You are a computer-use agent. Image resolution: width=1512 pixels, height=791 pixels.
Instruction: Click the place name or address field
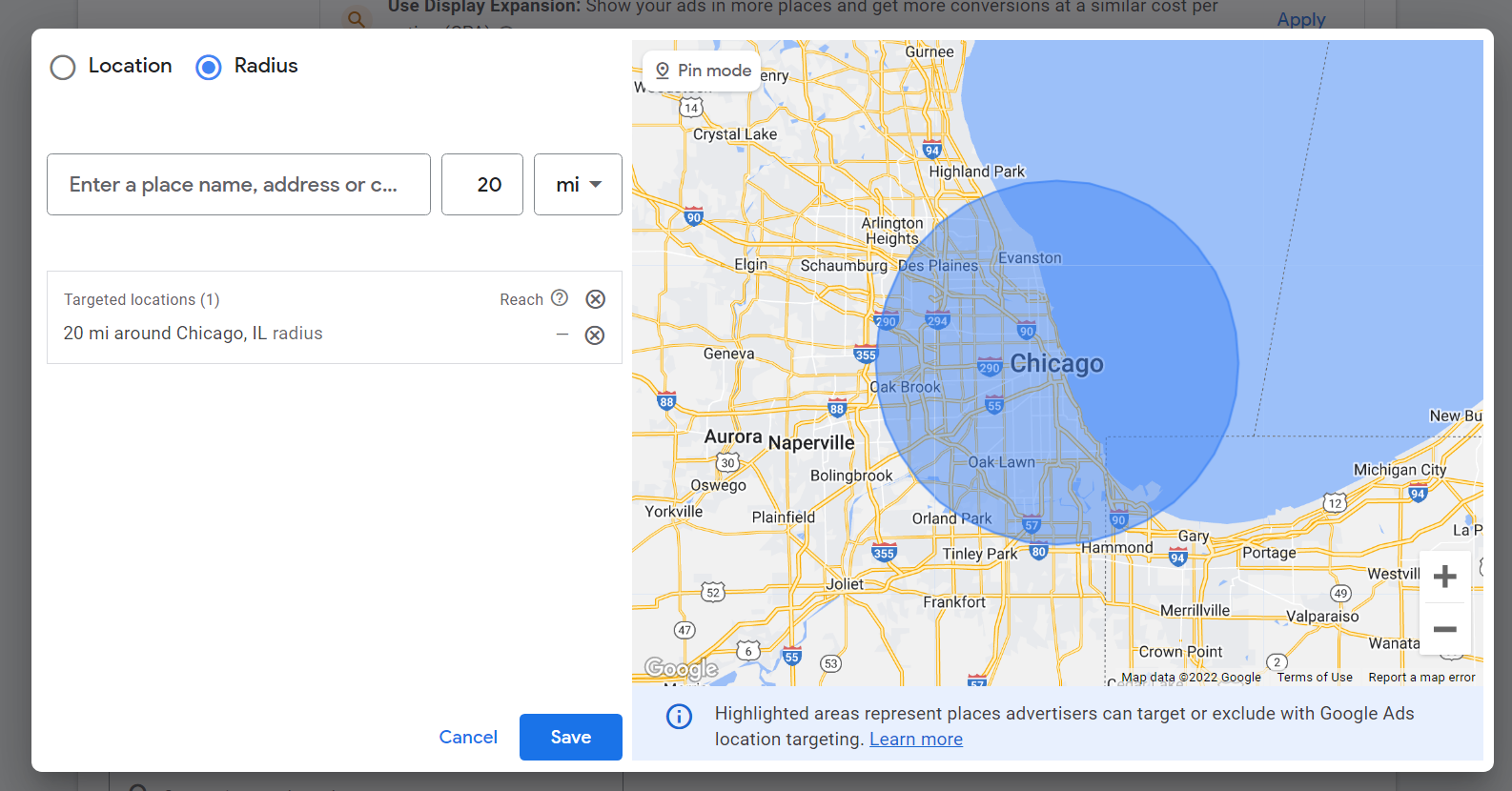pyautogui.click(x=238, y=185)
